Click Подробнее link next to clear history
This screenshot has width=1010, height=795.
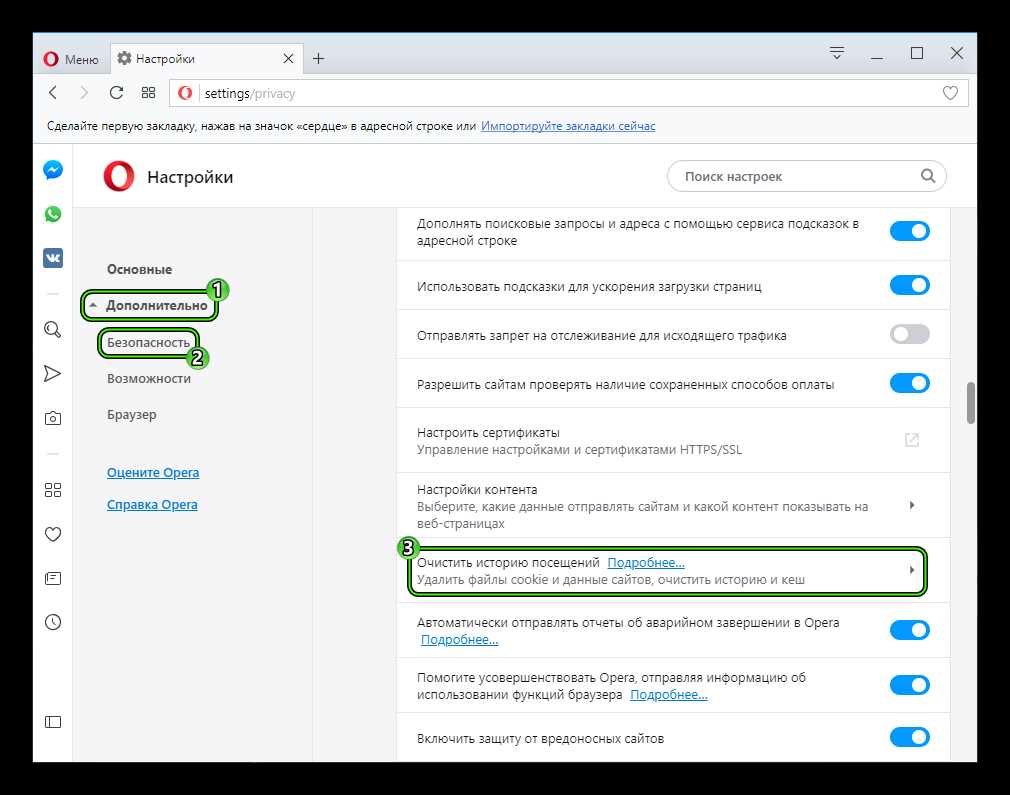646,562
